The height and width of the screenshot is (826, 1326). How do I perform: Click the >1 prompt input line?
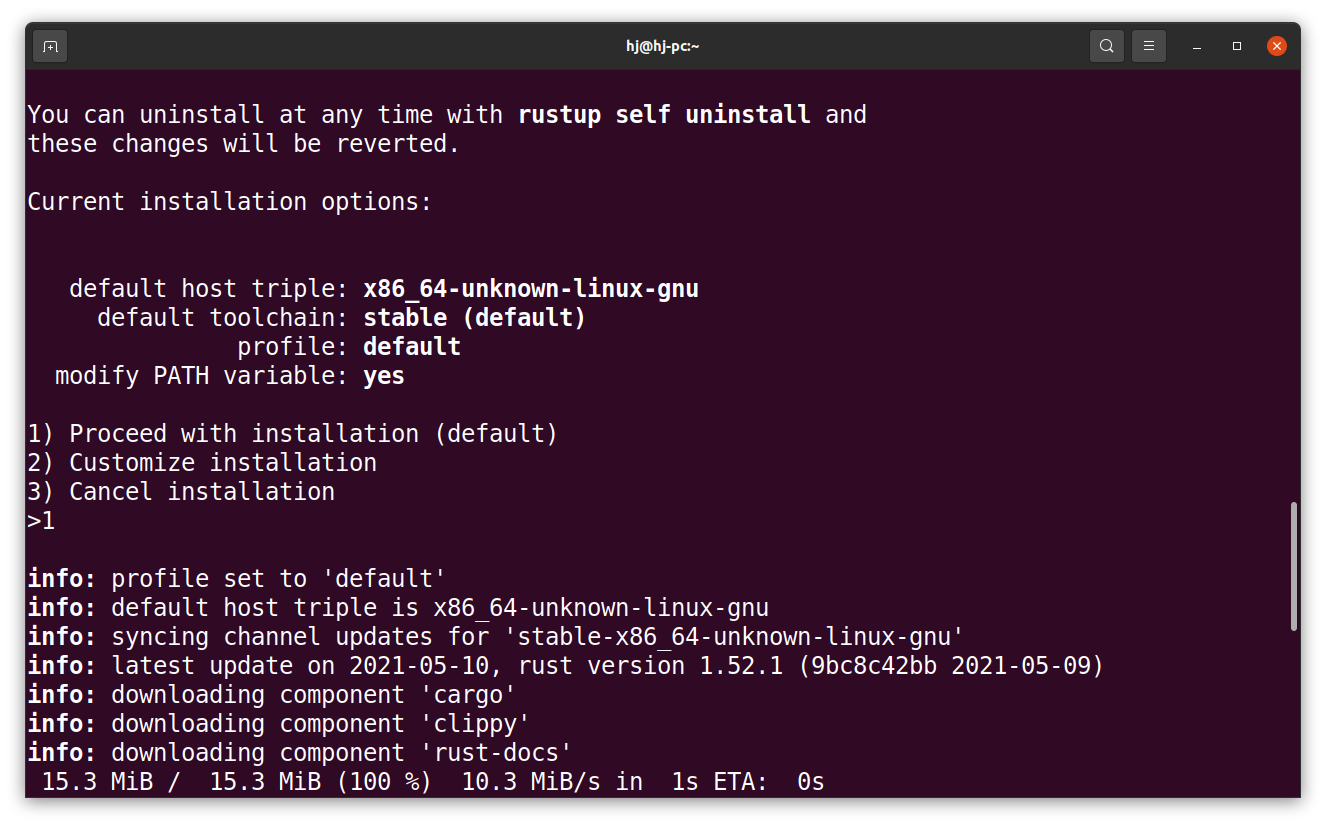click(41, 520)
